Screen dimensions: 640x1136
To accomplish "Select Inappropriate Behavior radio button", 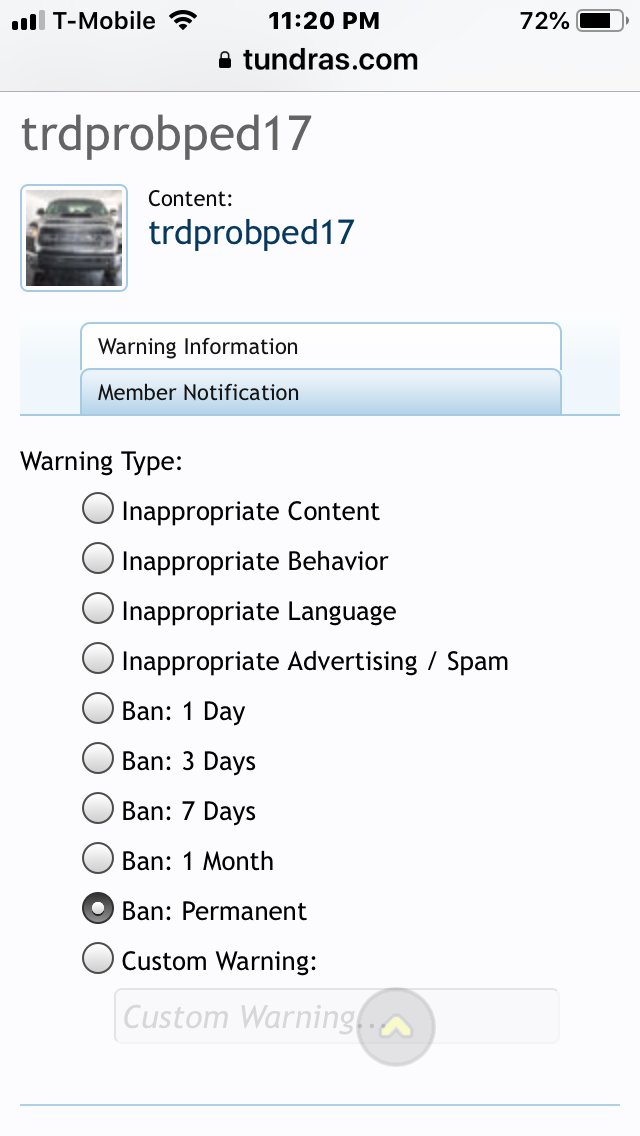I will coord(98,559).
